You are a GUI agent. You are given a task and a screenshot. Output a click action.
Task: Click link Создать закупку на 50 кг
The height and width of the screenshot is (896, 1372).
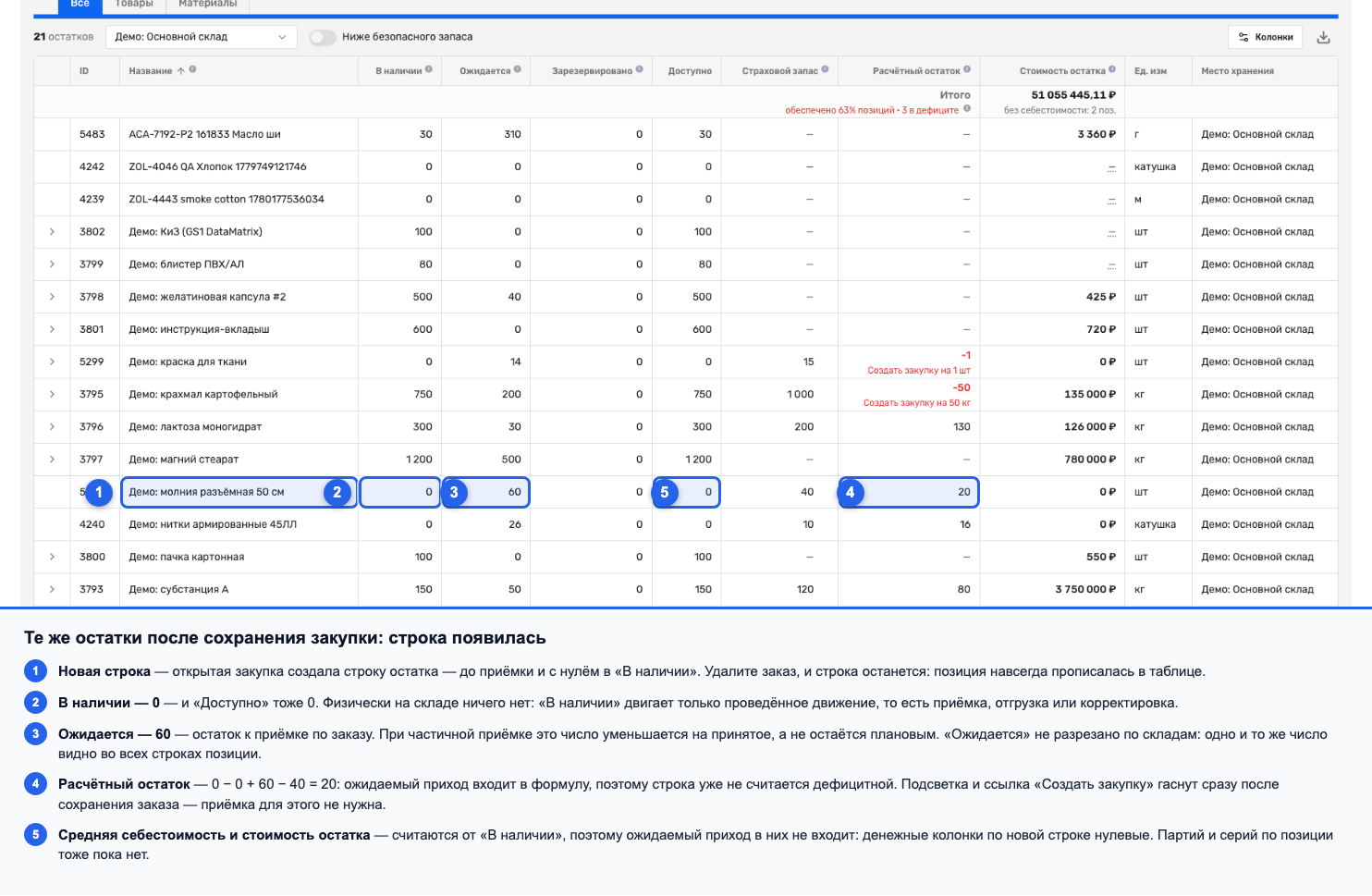[917, 403]
